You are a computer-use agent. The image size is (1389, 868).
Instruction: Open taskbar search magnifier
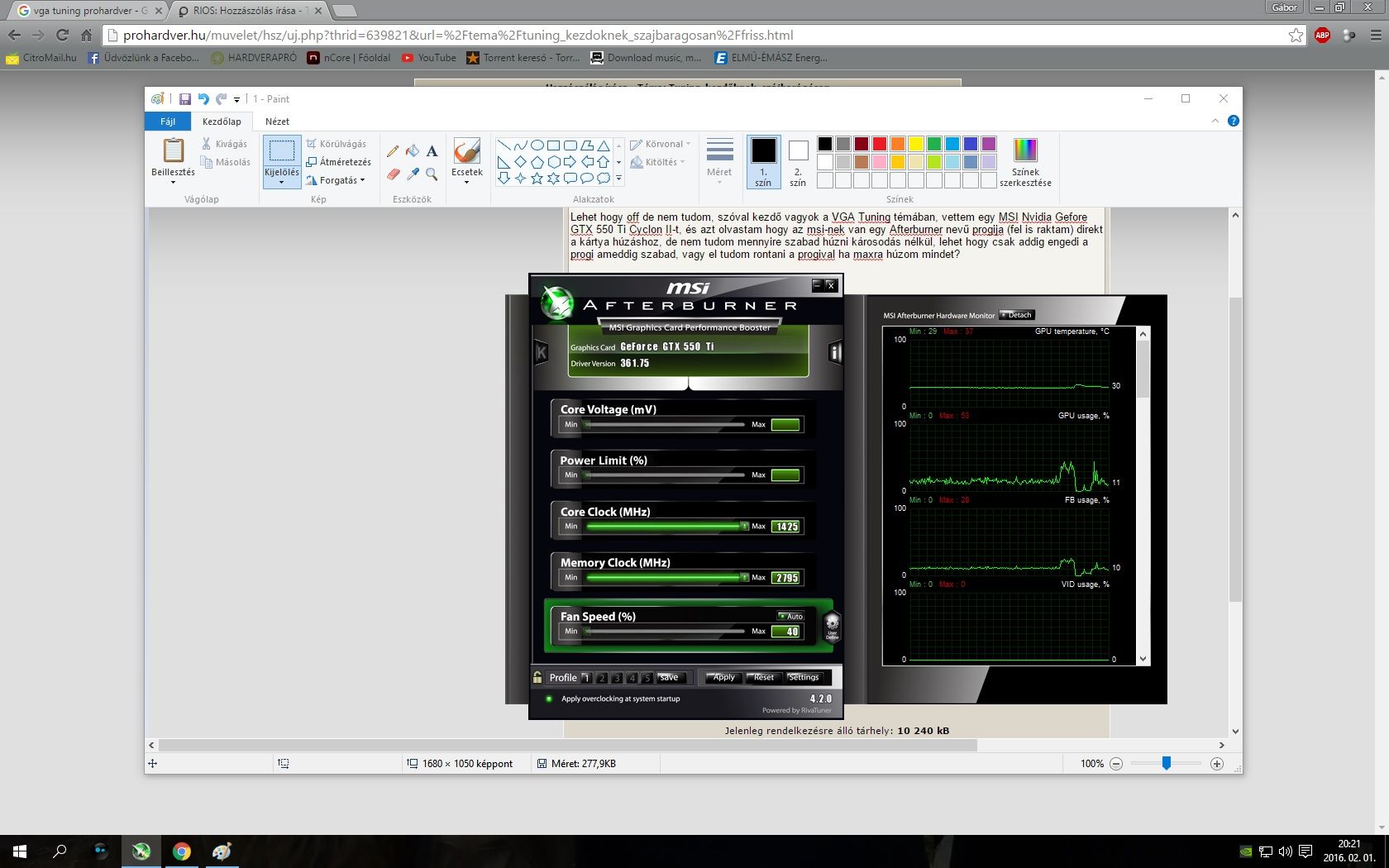click(x=60, y=851)
